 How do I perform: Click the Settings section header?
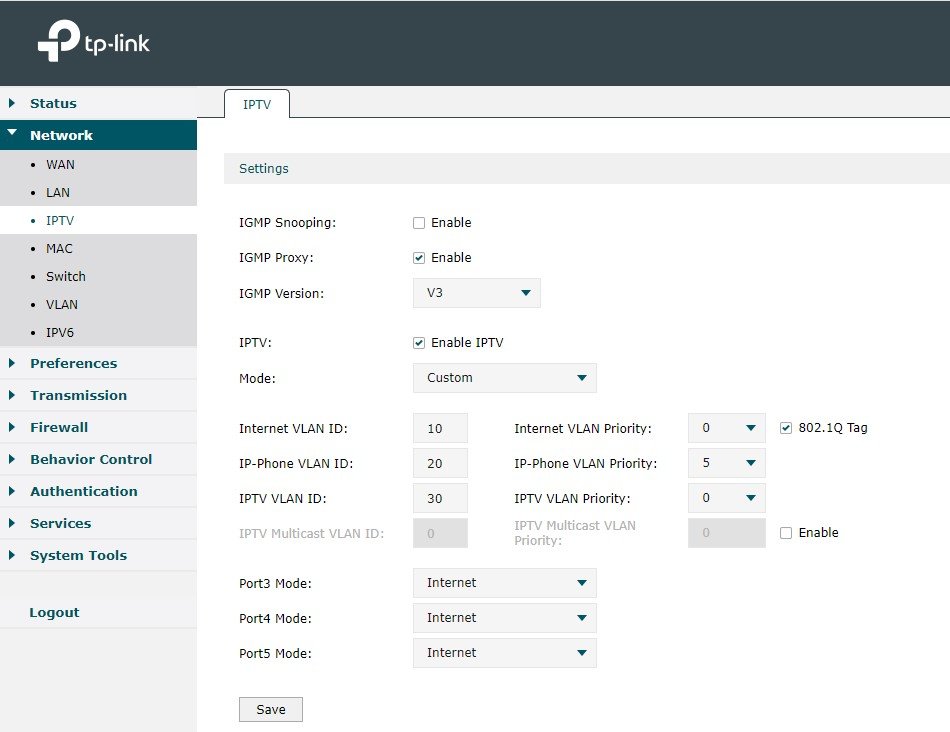pyautogui.click(x=586, y=168)
